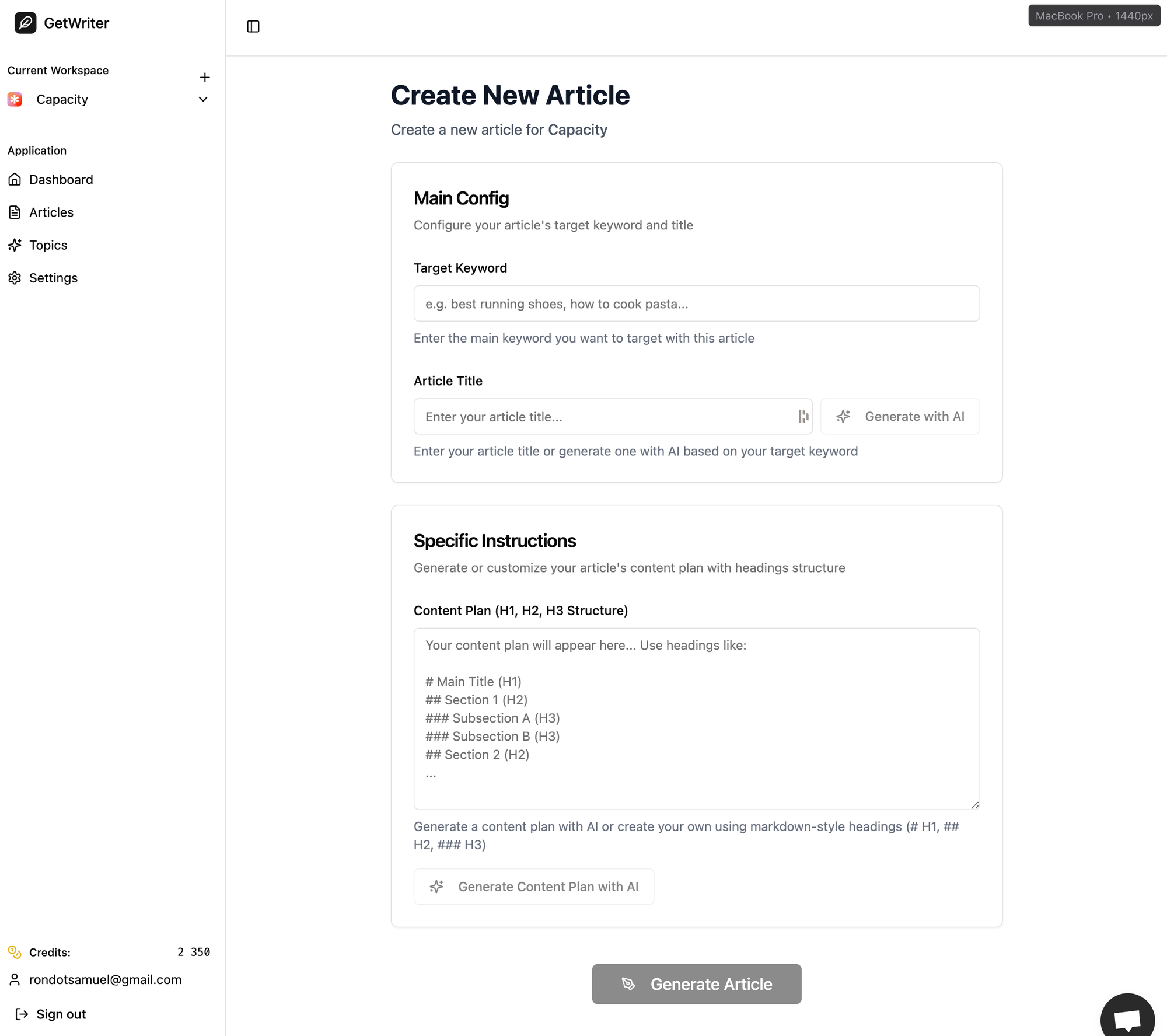Open Articles via the document icon

15,212
